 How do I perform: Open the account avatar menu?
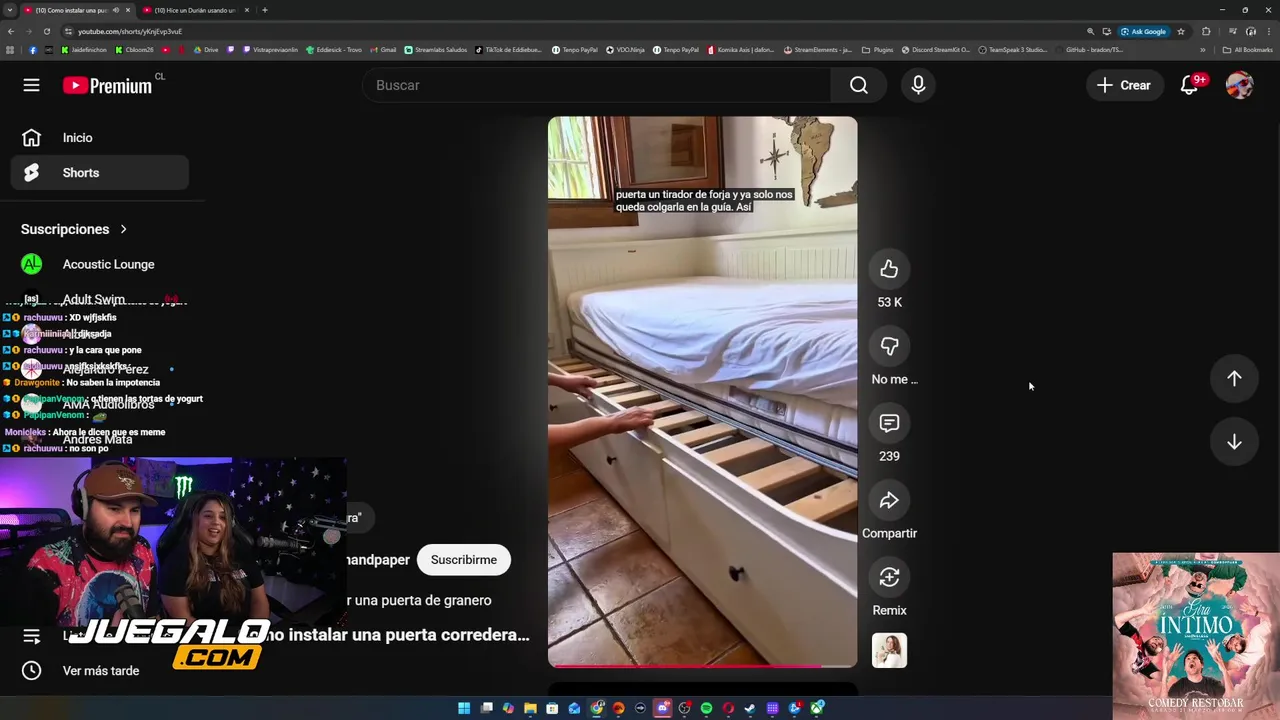pos(1239,85)
